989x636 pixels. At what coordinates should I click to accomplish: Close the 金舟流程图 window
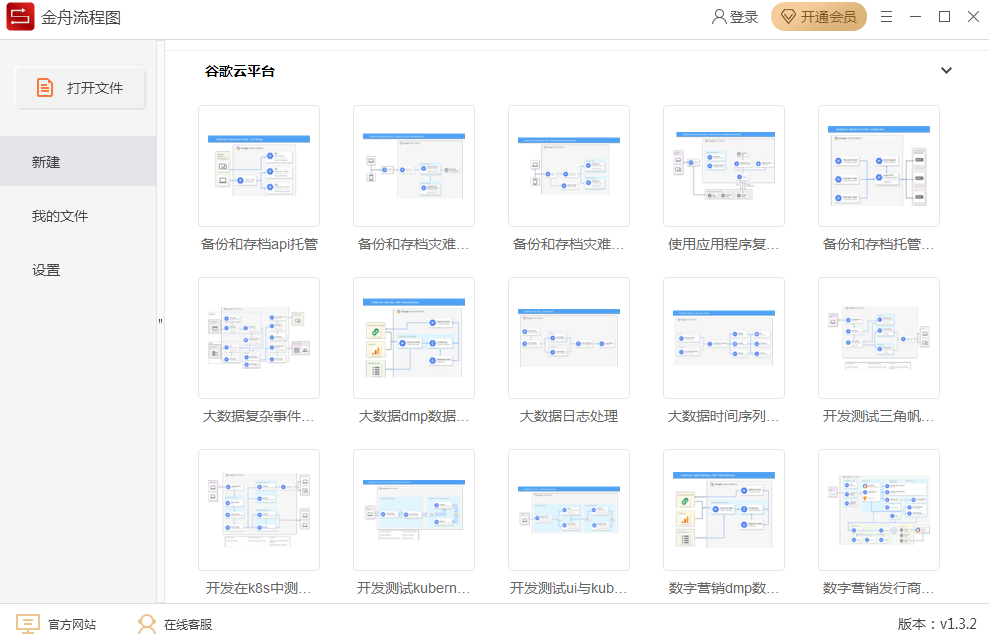(x=973, y=17)
